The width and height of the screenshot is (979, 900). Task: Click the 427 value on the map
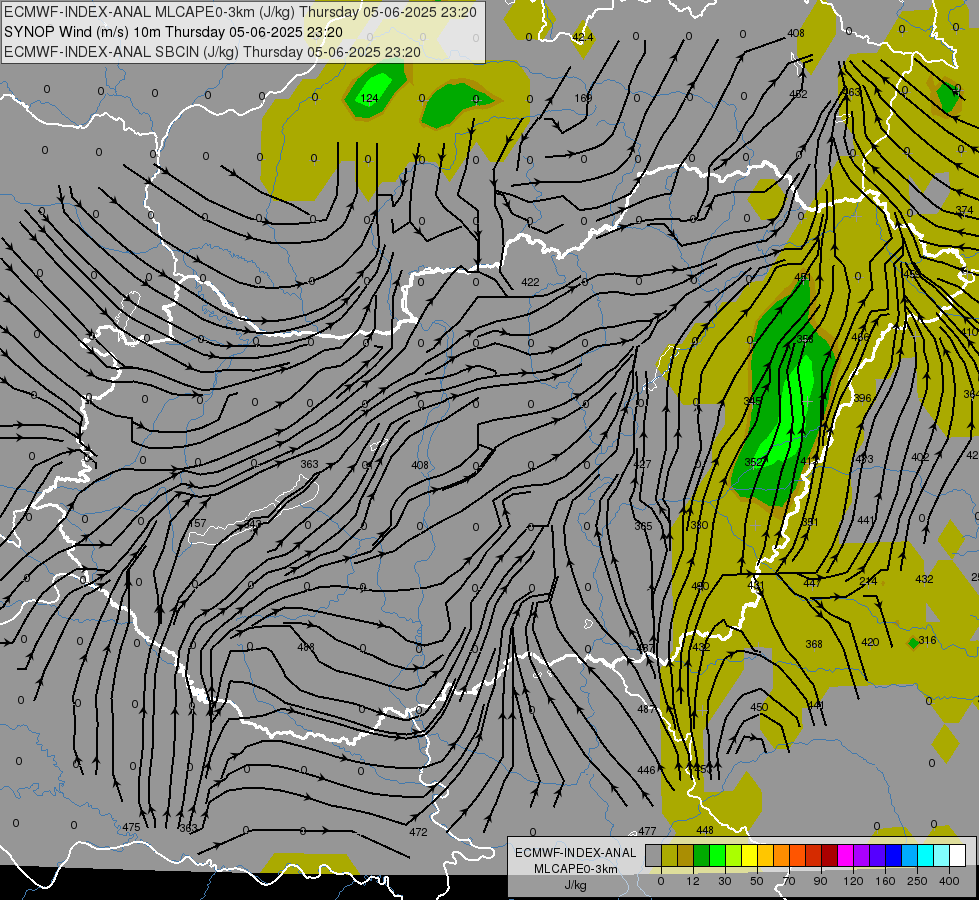coord(642,464)
